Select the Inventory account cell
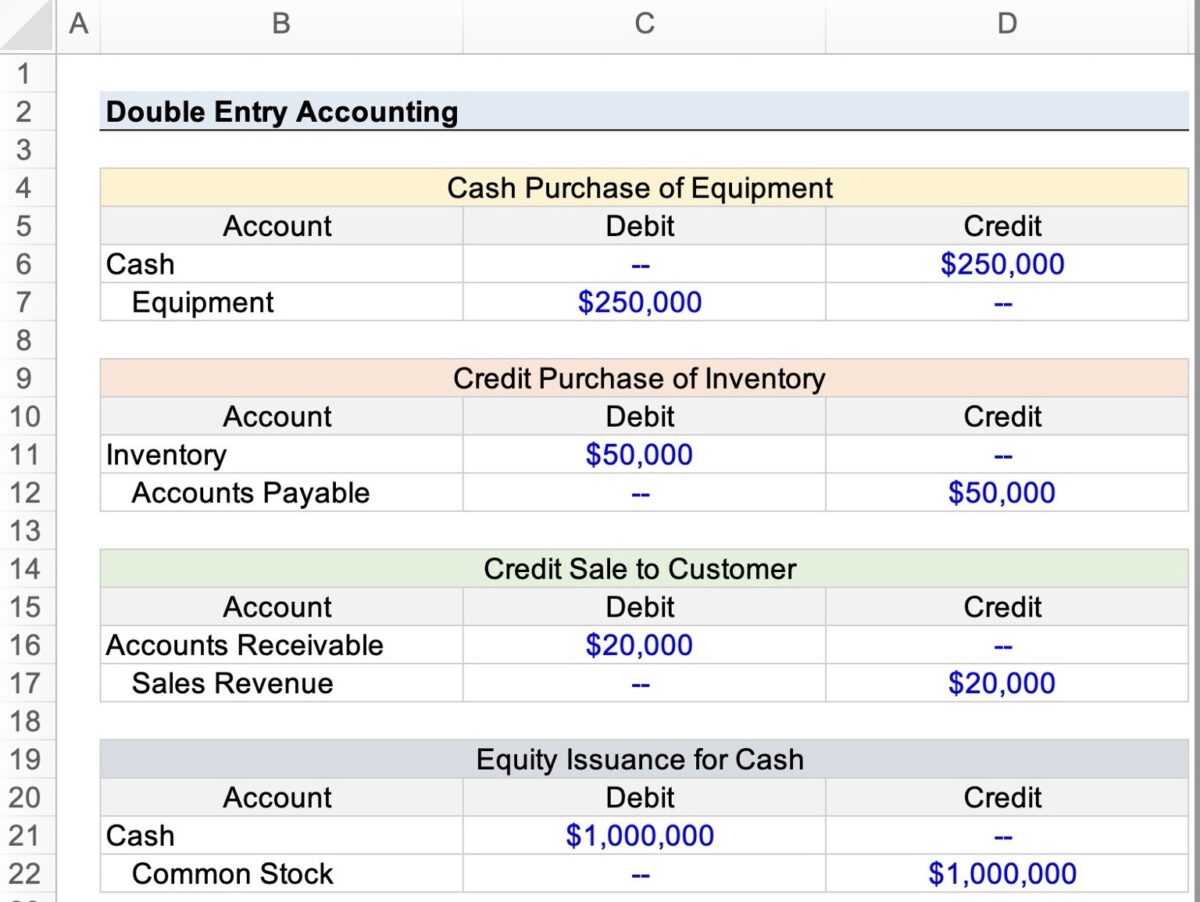 [x=281, y=455]
